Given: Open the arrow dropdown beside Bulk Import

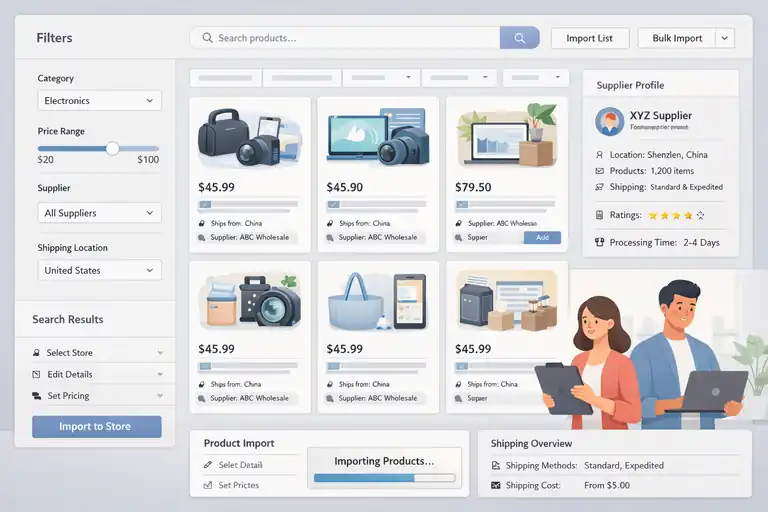Looking at the screenshot, I should click(x=724, y=38).
